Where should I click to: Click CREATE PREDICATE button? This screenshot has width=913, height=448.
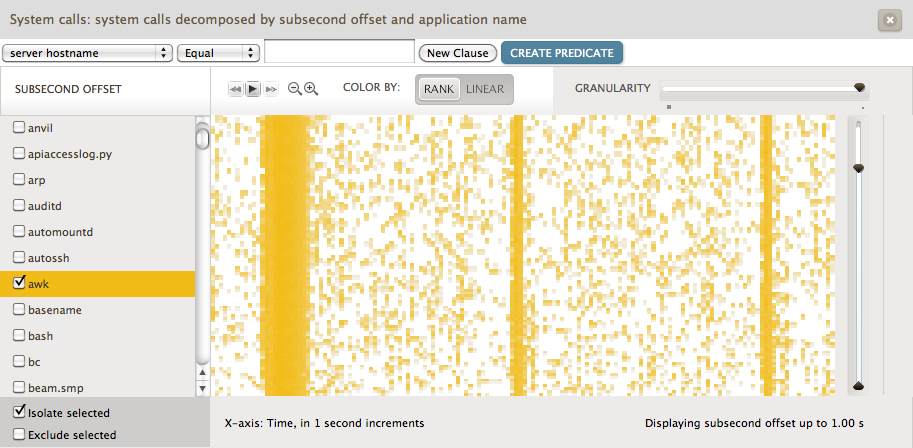(x=562, y=53)
